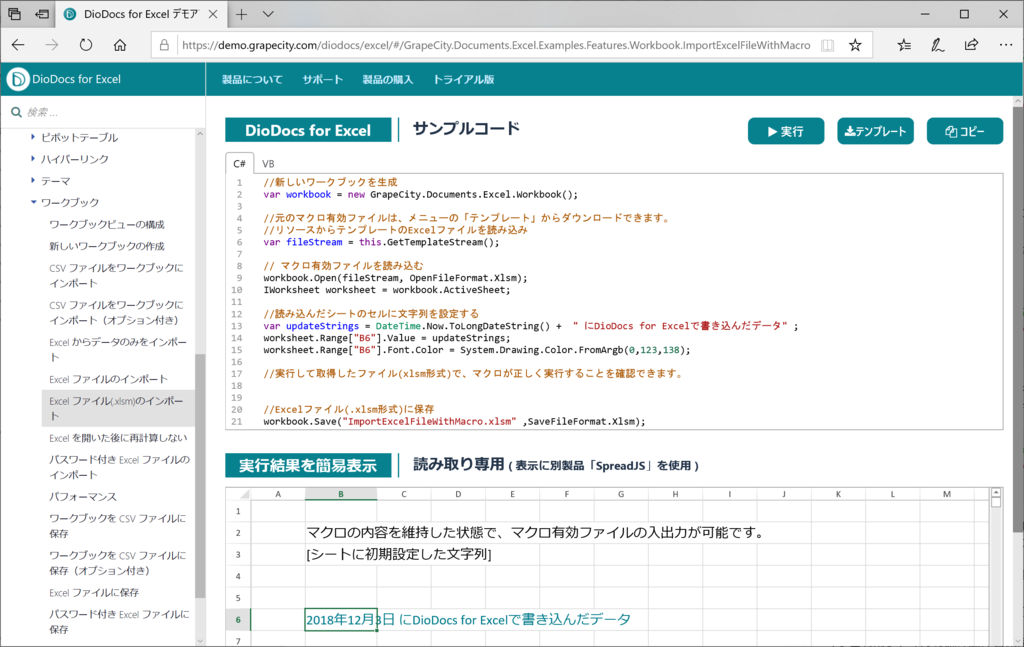
Task: Select cell containing マクロの内容を維持した状態で text
Action: [x=341, y=533]
